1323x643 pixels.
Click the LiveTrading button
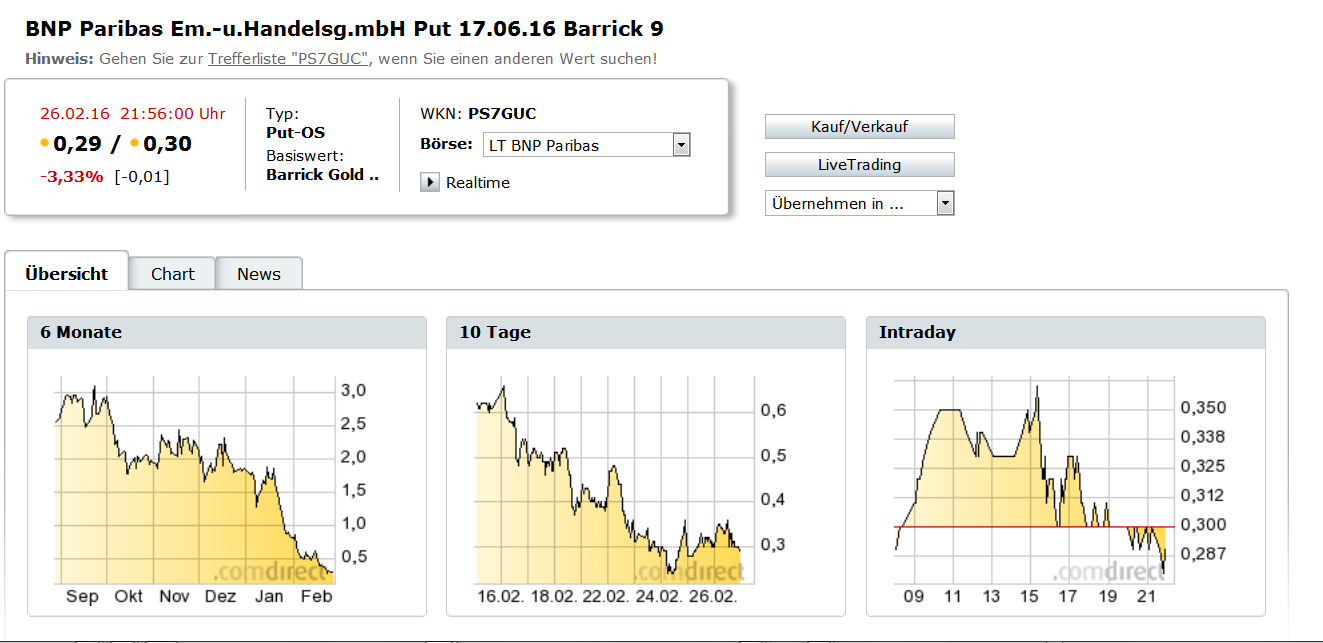coord(859,165)
